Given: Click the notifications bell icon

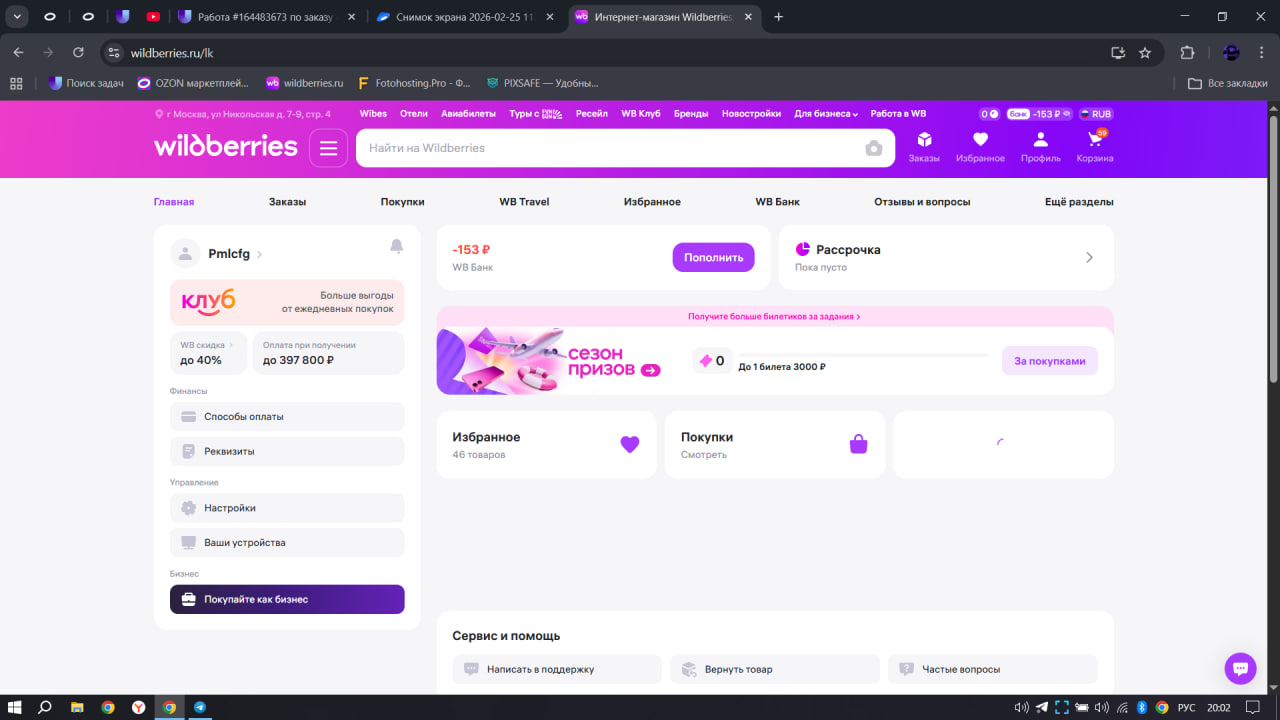Looking at the screenshot, I should [397, 246].
